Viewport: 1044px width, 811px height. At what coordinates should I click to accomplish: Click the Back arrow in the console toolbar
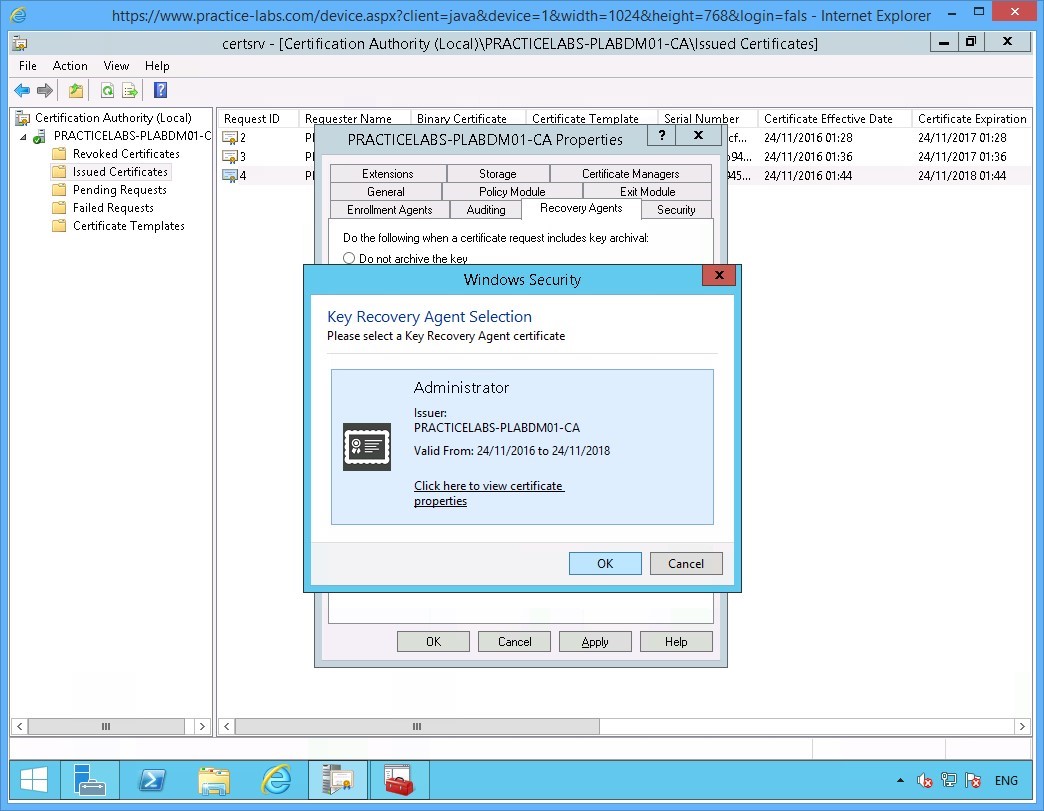click(22, 90)
